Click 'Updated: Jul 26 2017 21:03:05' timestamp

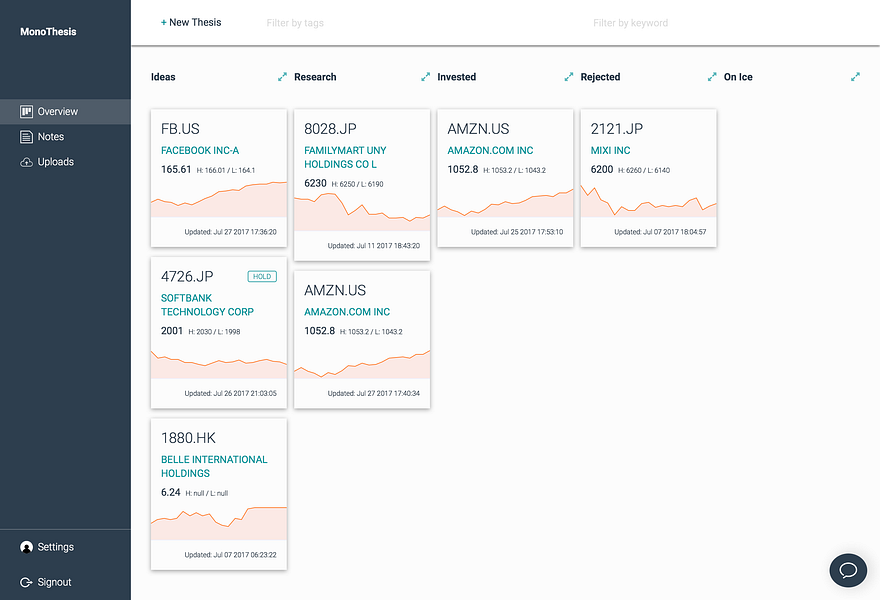(x=231, y=393)
